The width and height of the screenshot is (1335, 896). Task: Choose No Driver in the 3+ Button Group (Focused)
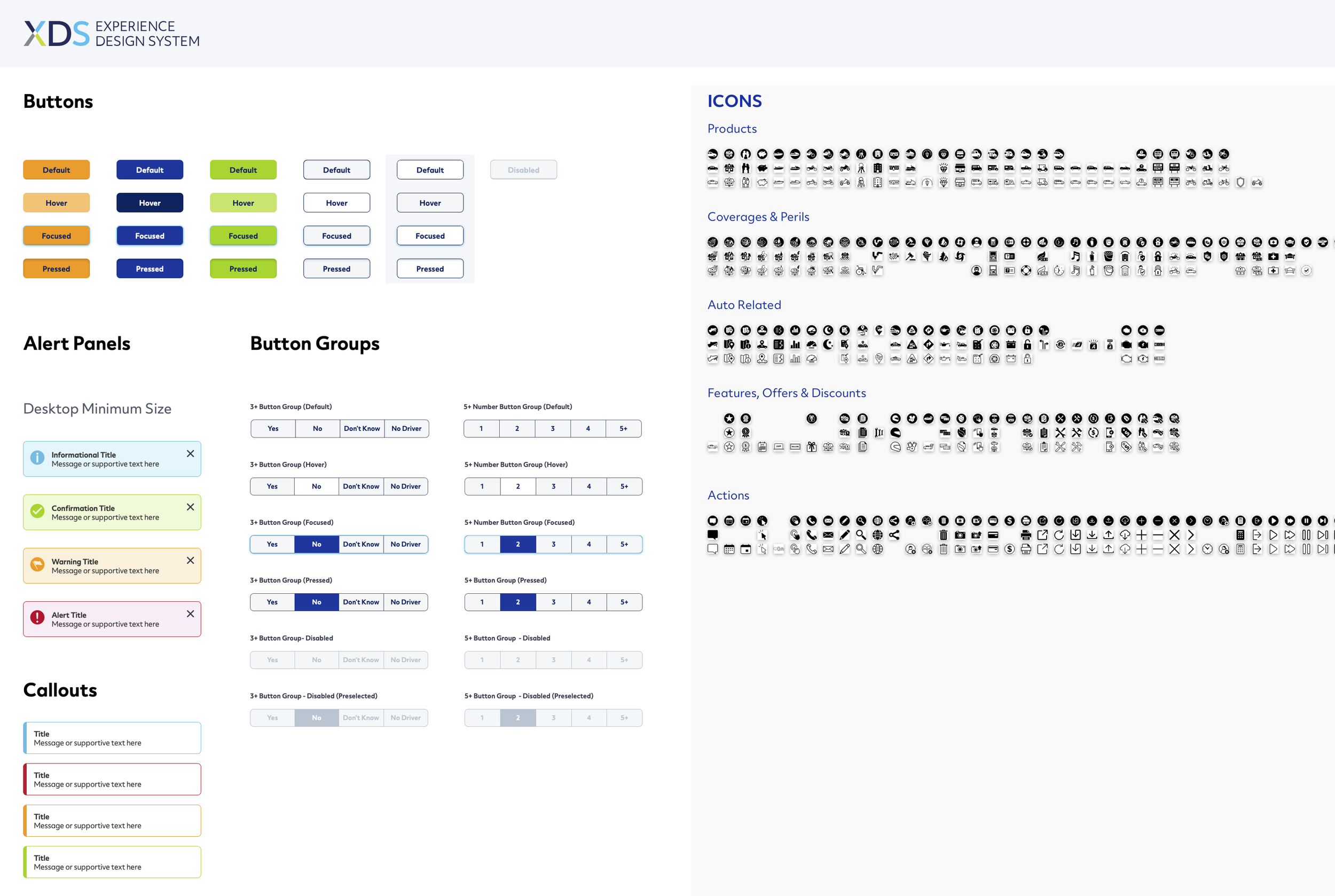click(405, 544)
